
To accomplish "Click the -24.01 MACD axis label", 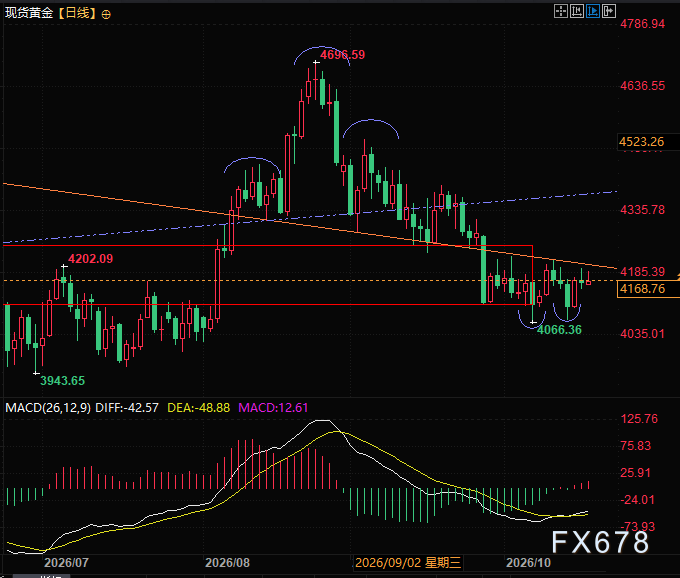I will click(x=638, y=500).
